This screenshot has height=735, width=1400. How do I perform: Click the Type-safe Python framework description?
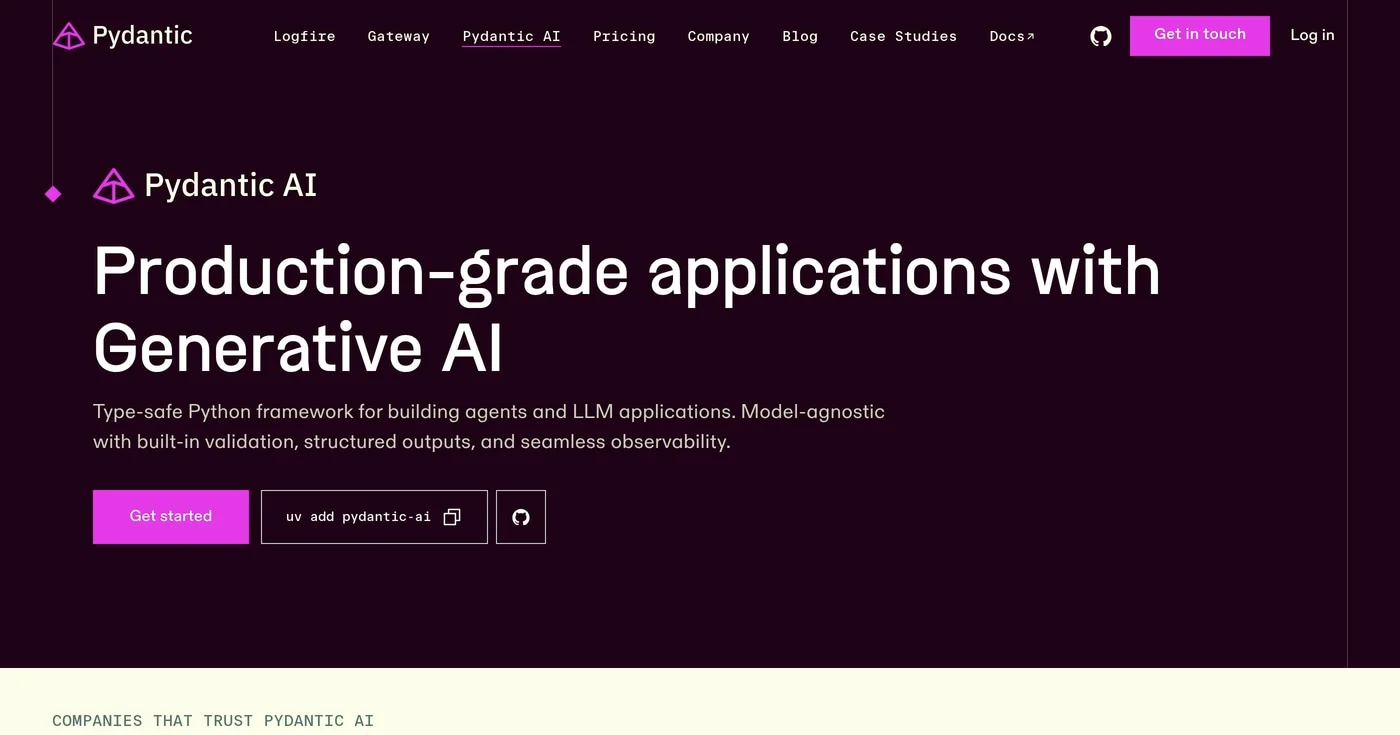click(x=489, y=426)
